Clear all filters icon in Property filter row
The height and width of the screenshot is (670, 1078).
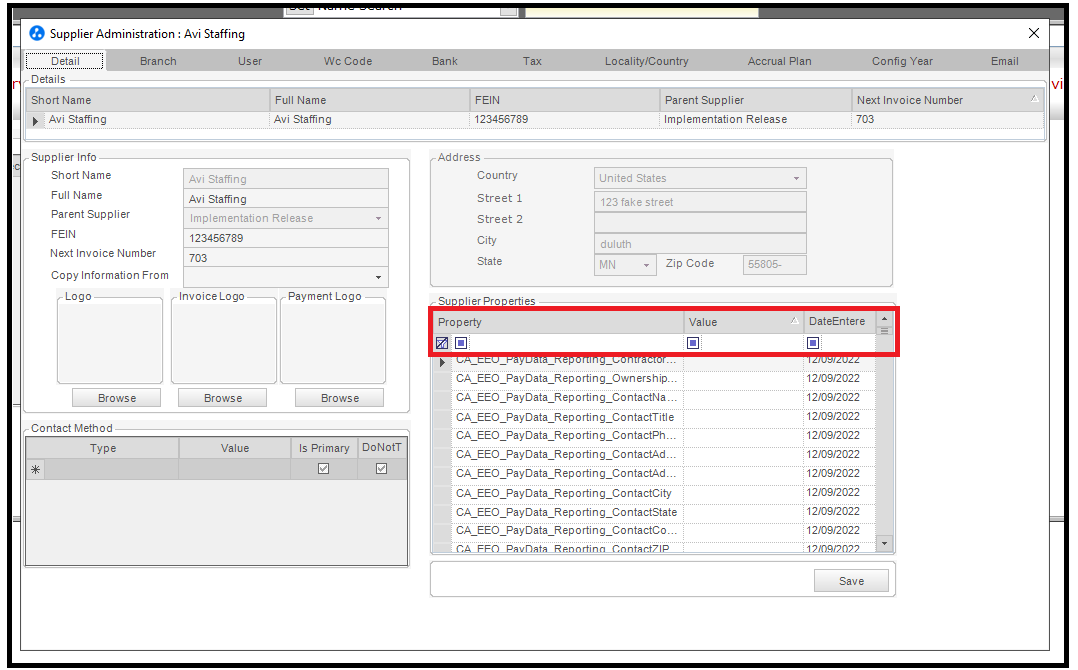(x=442, y=343)
